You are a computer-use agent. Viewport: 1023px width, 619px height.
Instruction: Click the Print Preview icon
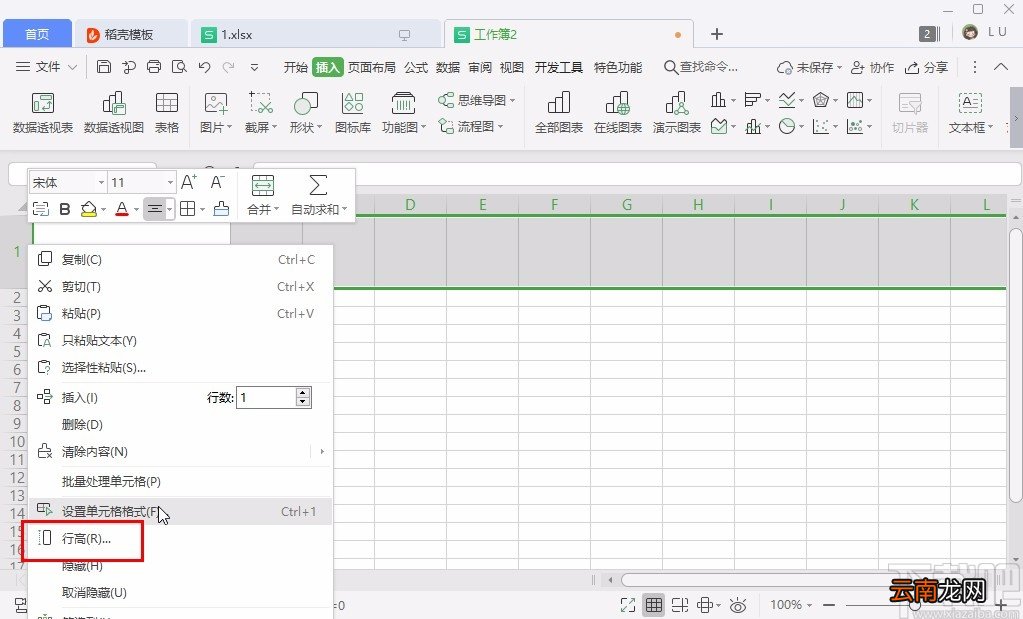[179, 67]
